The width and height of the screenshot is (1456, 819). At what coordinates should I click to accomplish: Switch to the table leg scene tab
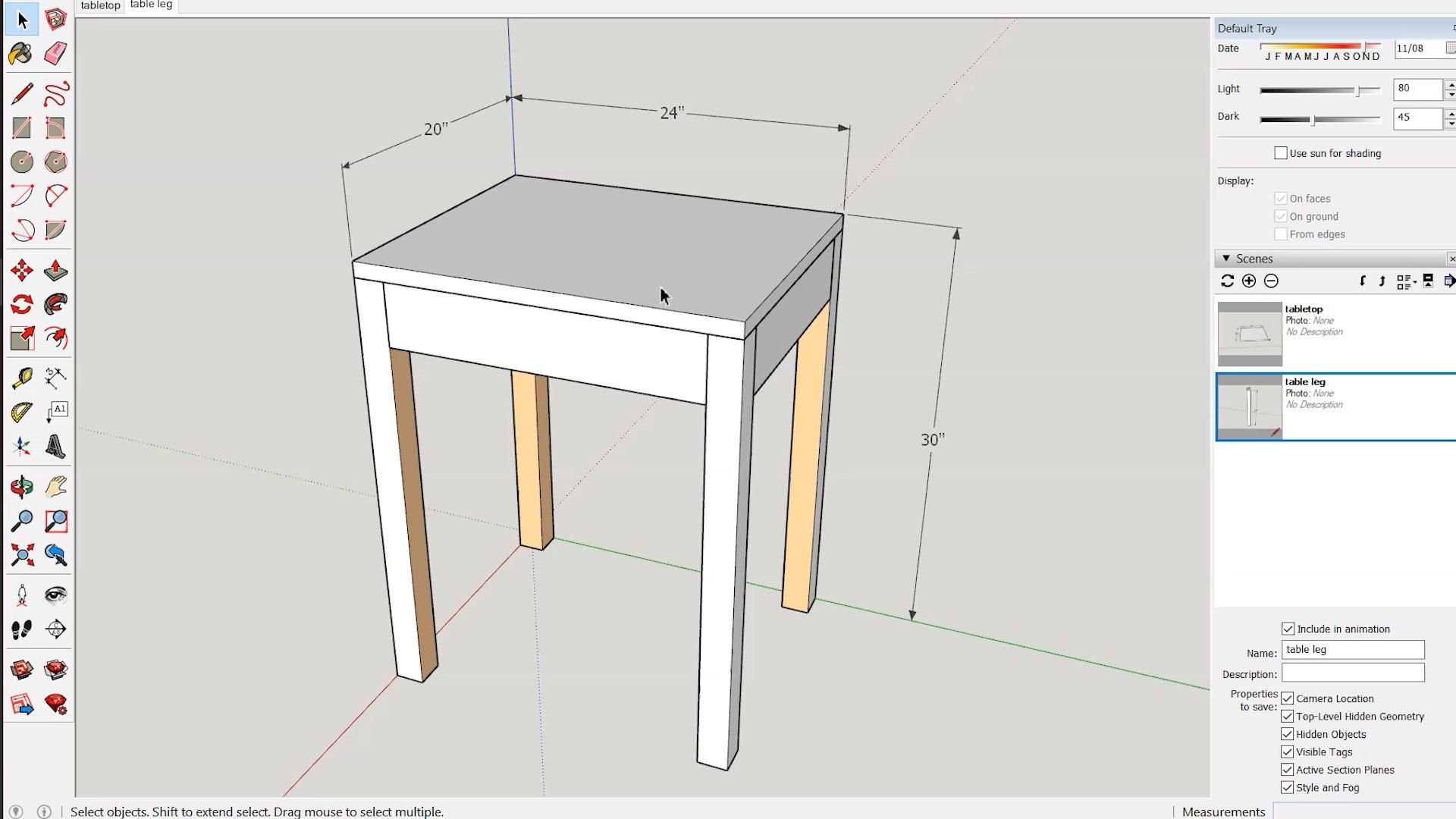149,5
